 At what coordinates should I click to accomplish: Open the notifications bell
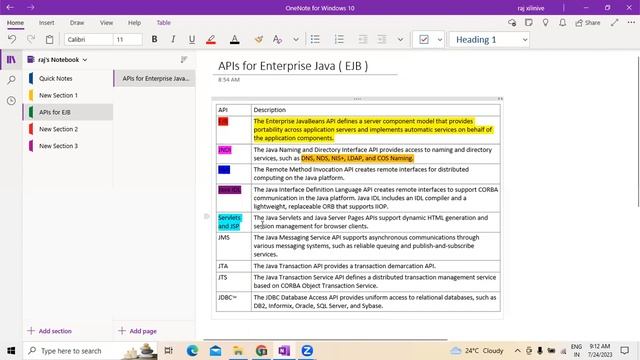pos(562,23)
